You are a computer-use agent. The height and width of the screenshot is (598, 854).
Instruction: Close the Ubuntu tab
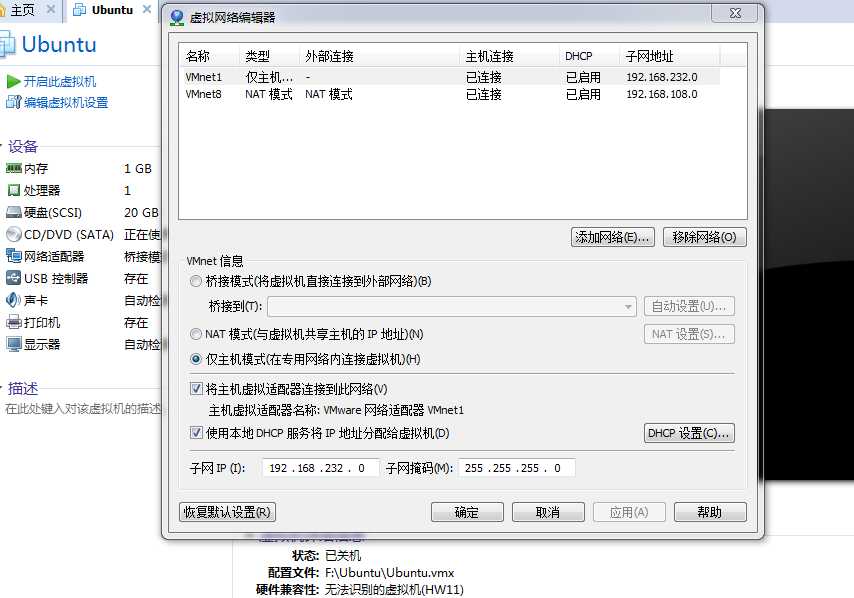click(x=147, y=9)
